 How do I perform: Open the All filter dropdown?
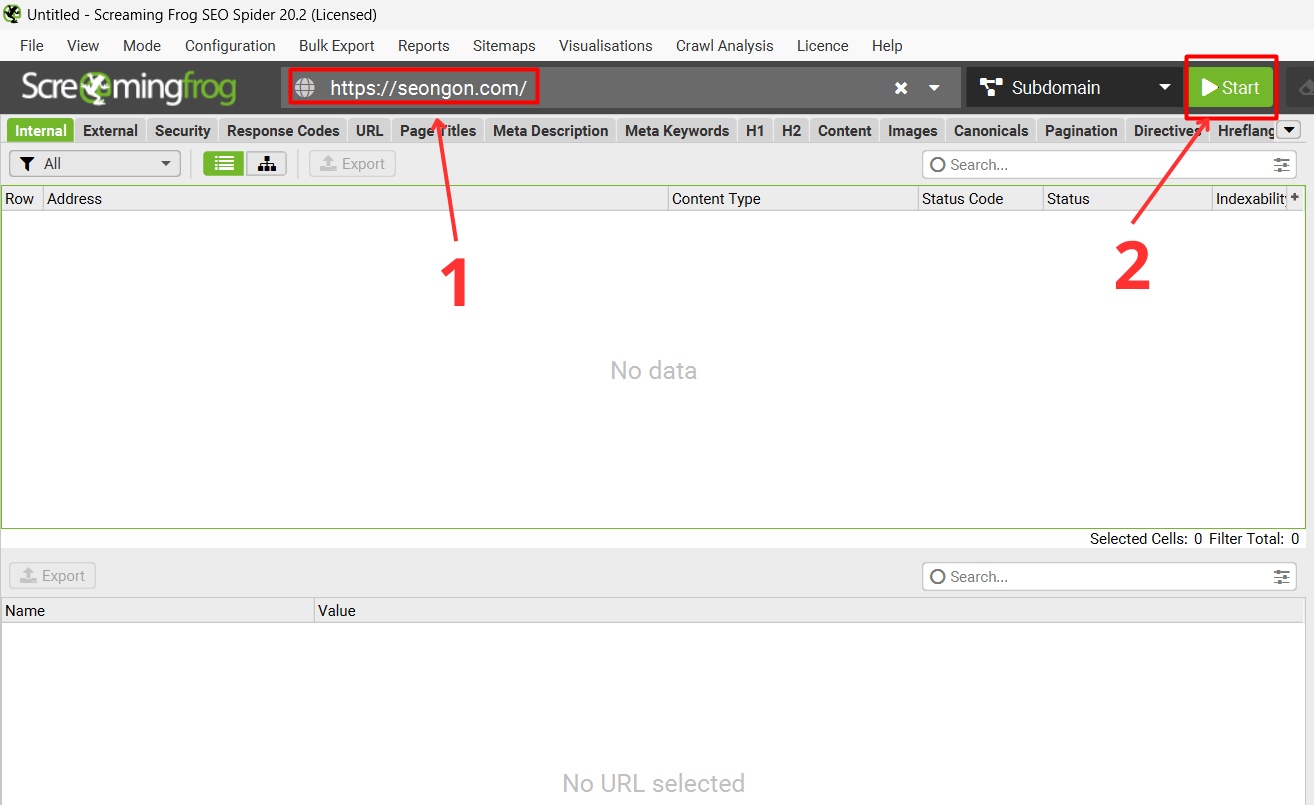[95, 164]
